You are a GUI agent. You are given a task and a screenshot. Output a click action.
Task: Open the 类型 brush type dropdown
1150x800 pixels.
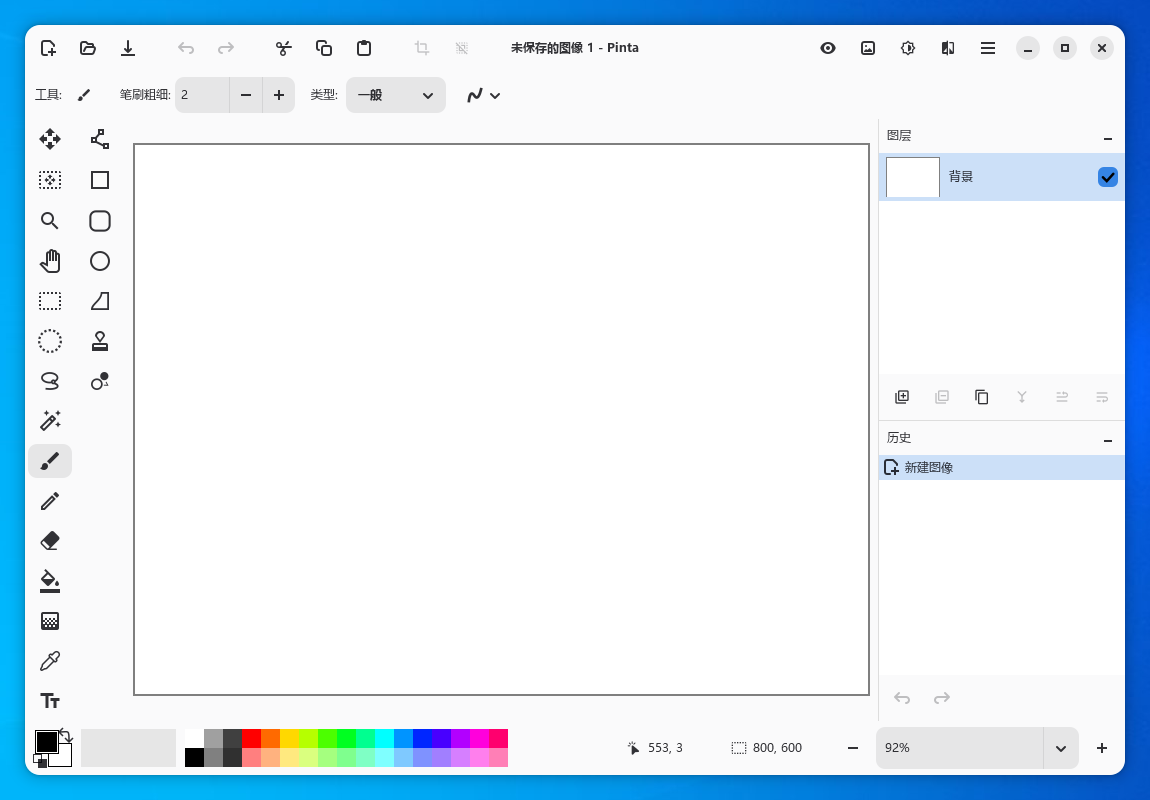point(396,95)
